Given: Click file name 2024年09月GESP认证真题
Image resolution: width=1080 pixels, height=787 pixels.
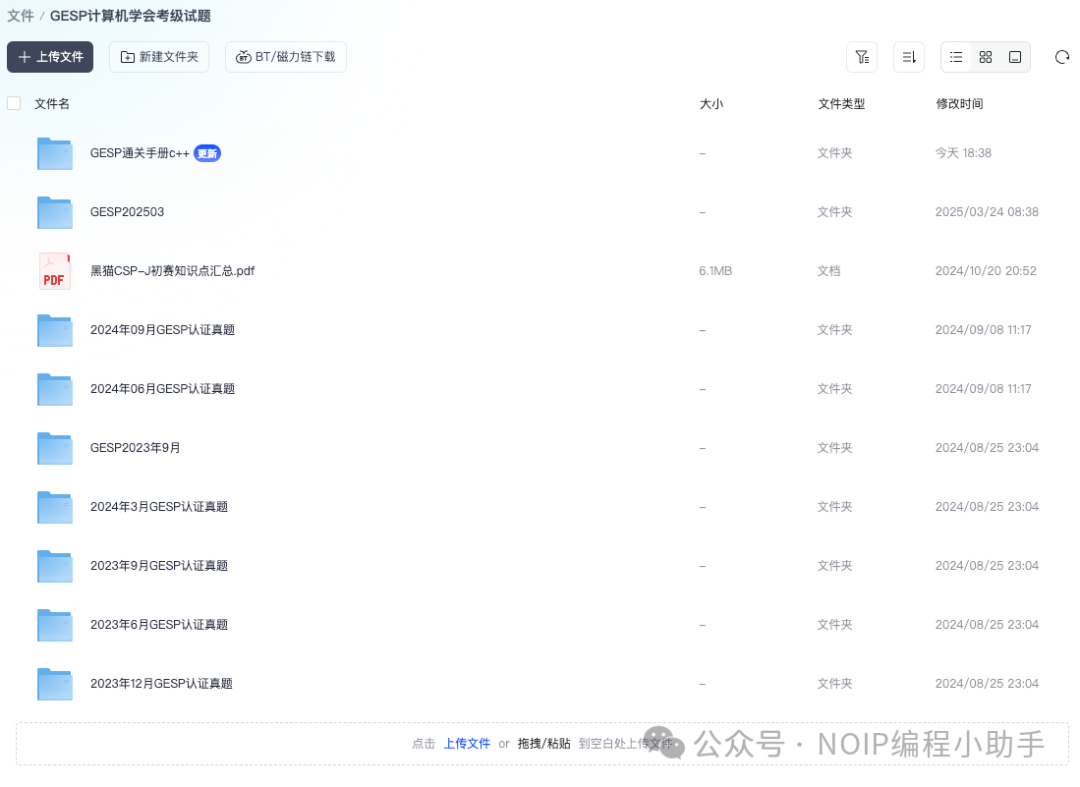Looking at the screenshot, I should coord(163,330).
